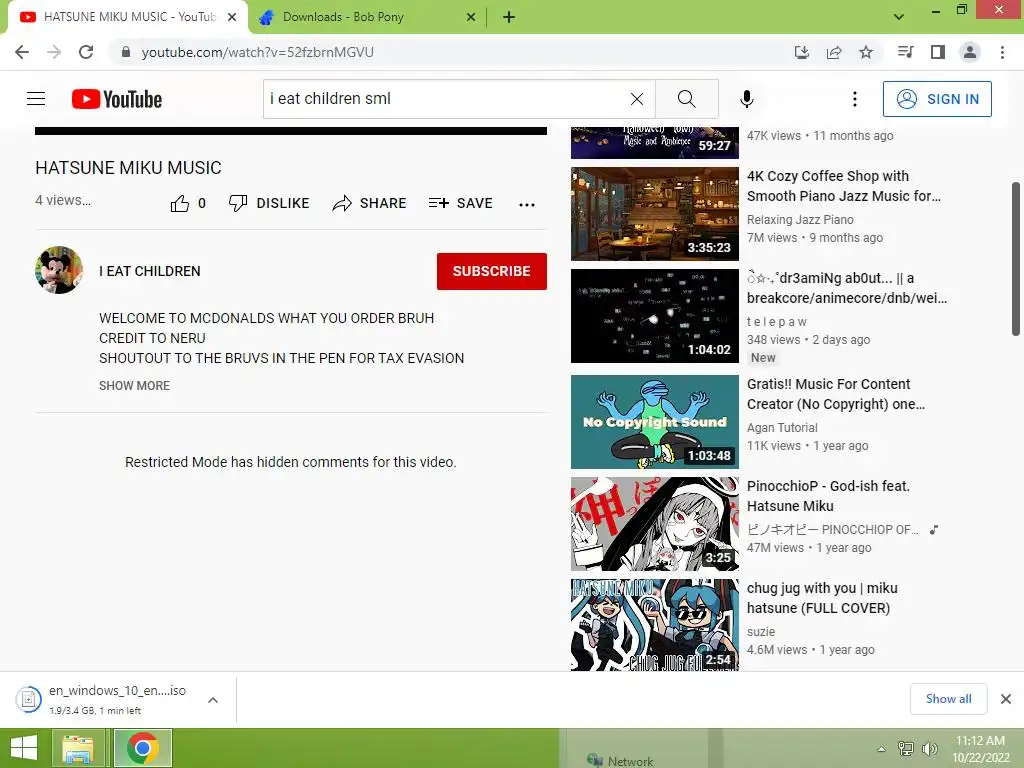Open the dr3amiNg ab0ut breakcore thumbnail
This screenshot has height=768, width=1024.
tap(654, 316)
